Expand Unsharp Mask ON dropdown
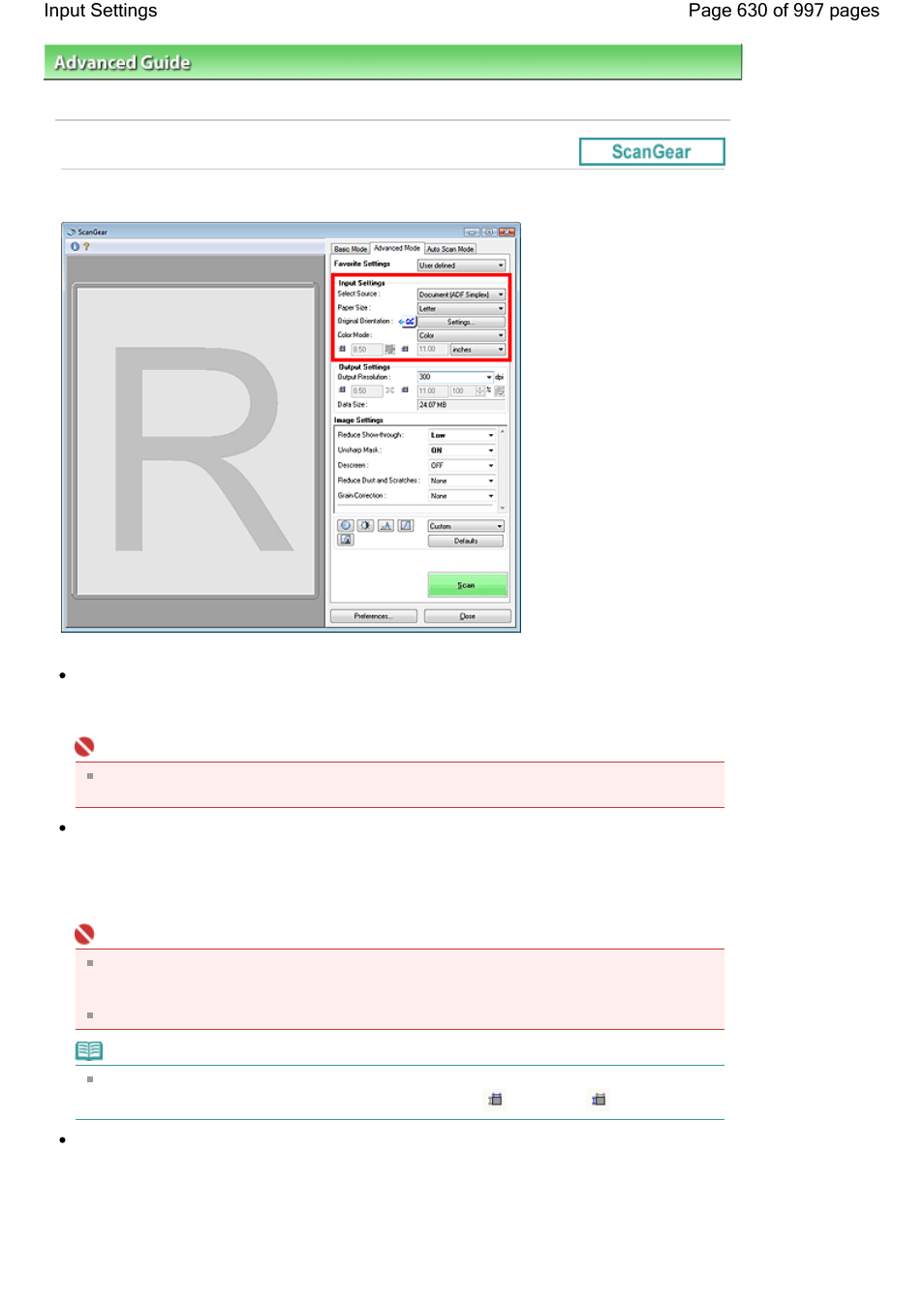924x1308 pixels. click(x=462, y=451)
